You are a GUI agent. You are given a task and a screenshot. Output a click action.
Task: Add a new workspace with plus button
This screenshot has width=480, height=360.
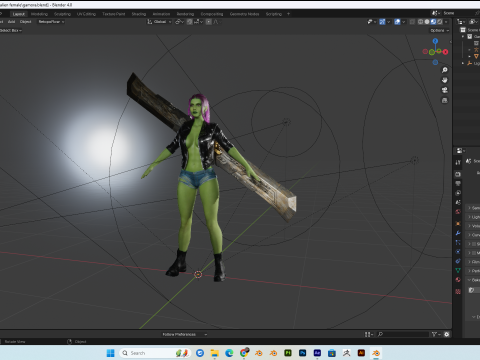[288, 14]
